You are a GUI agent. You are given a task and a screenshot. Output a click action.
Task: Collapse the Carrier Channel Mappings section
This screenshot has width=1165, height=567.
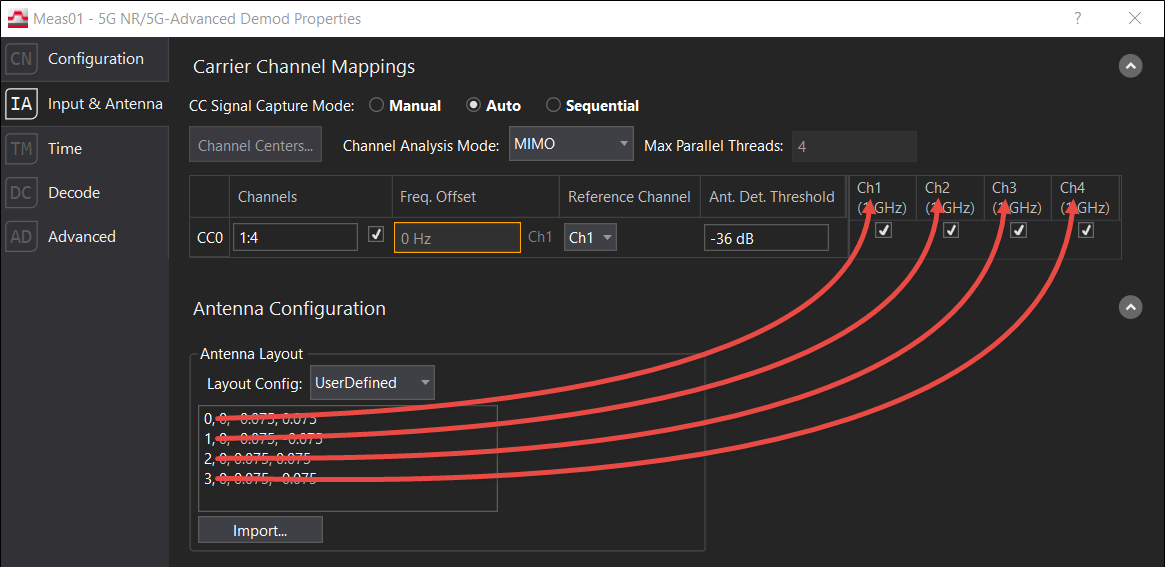(x=1130, y=66)
